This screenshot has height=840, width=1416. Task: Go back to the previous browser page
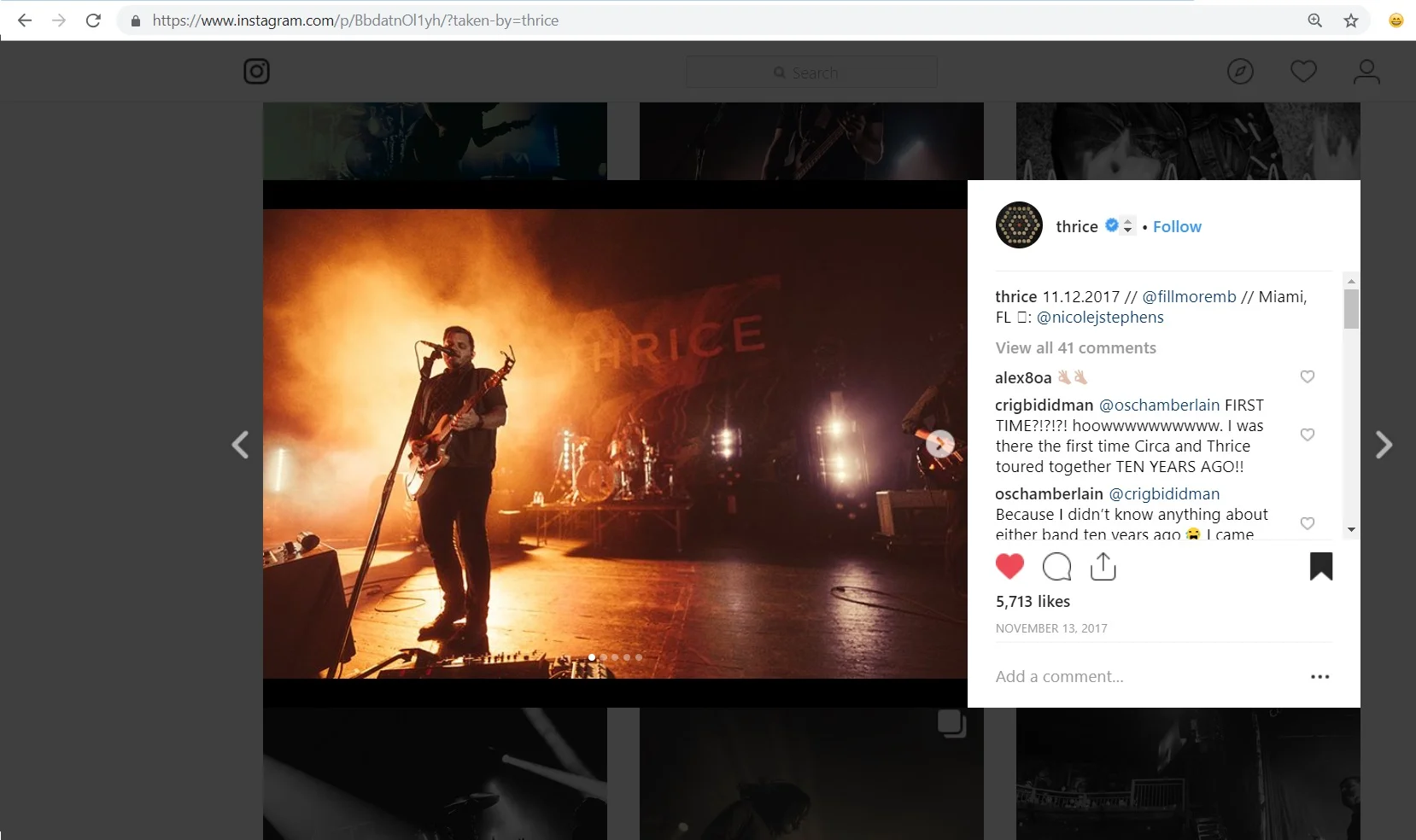coord(25,20)
